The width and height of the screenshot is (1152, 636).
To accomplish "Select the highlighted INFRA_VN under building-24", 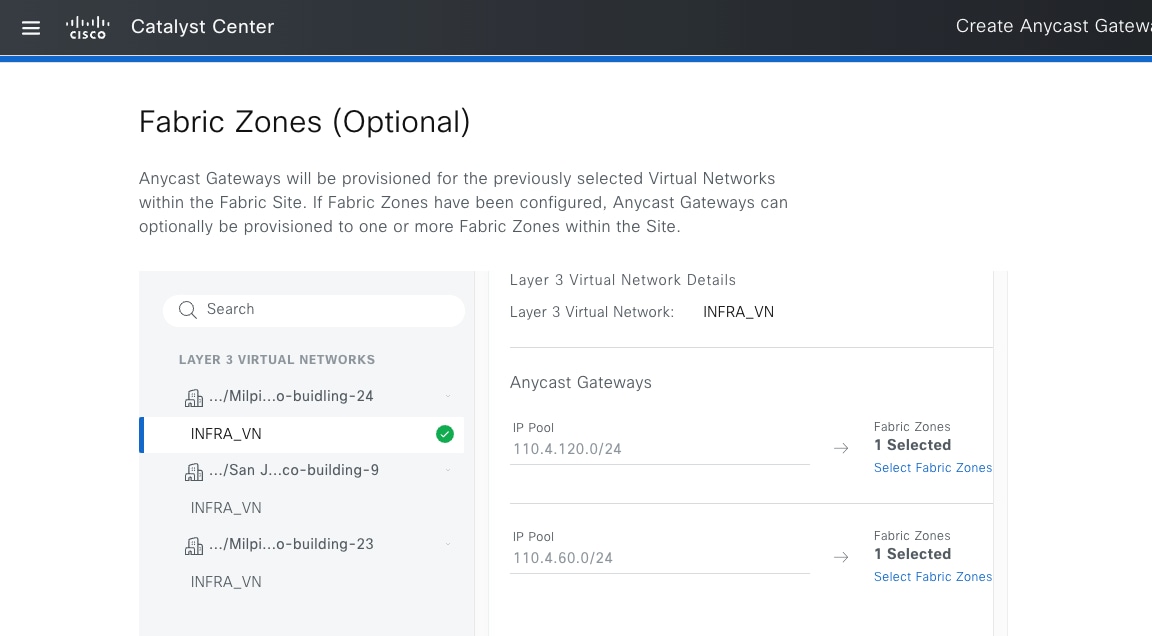I will point(226,434).
